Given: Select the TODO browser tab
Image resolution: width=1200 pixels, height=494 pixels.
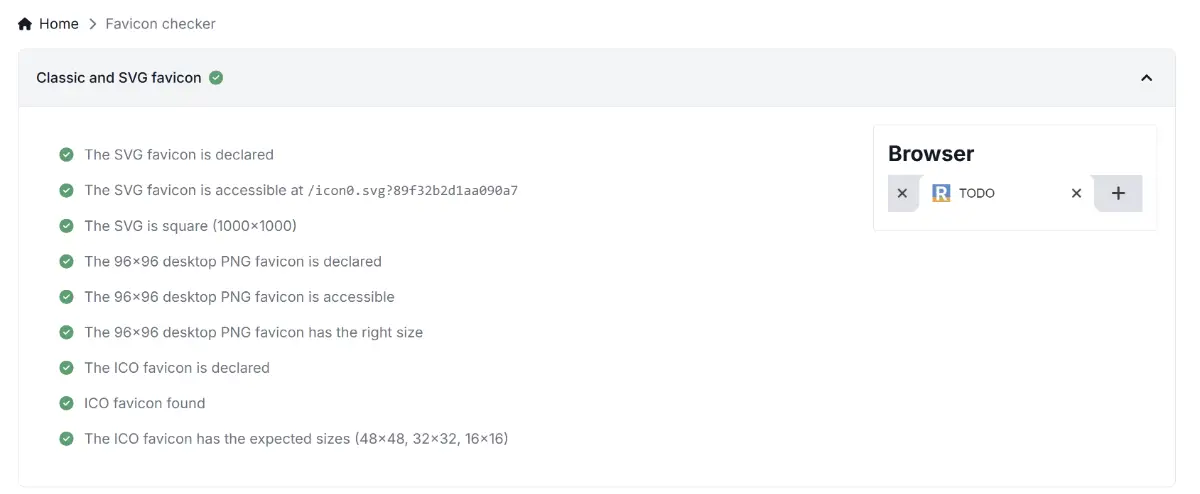Looking at the screenshot, I should pyautogui.click(x=977, y=193).
